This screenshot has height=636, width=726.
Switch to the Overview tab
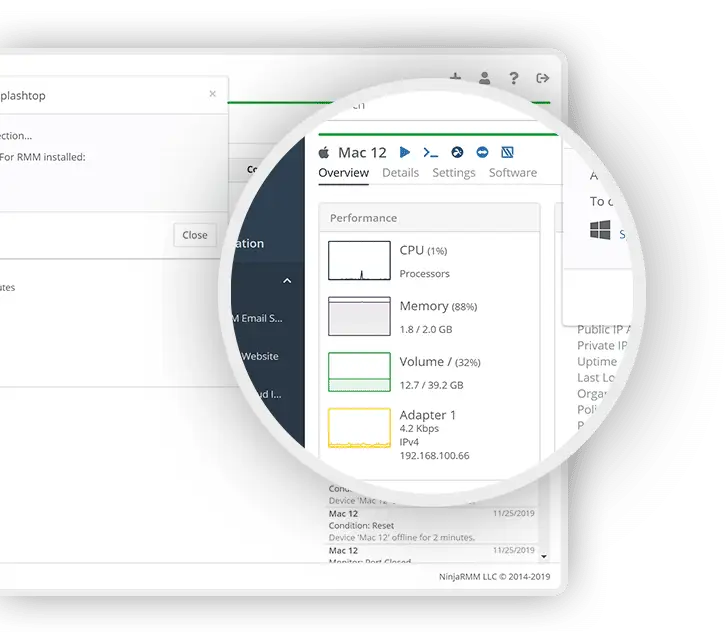pos(344,173)
